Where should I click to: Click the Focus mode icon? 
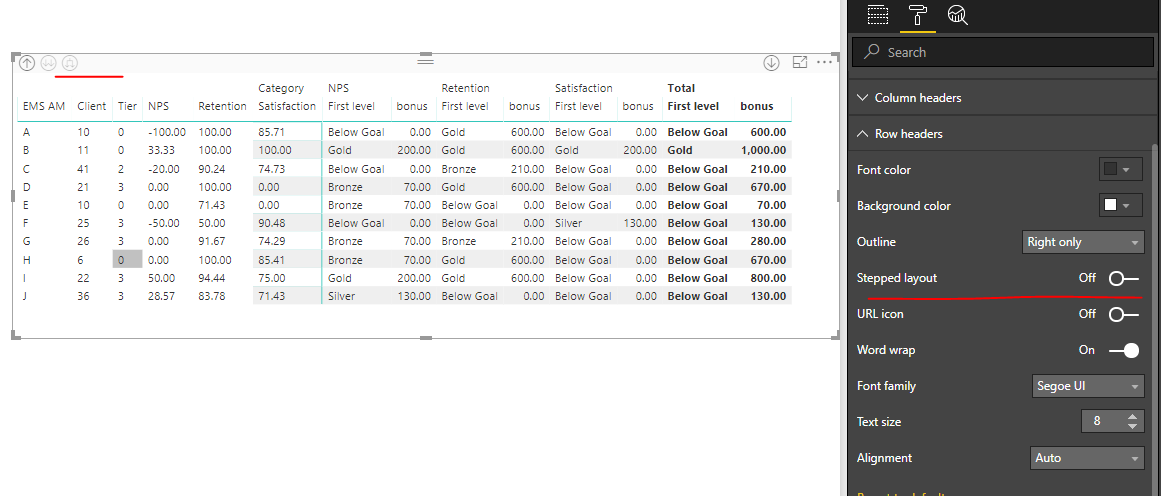[x=800, y=63]
